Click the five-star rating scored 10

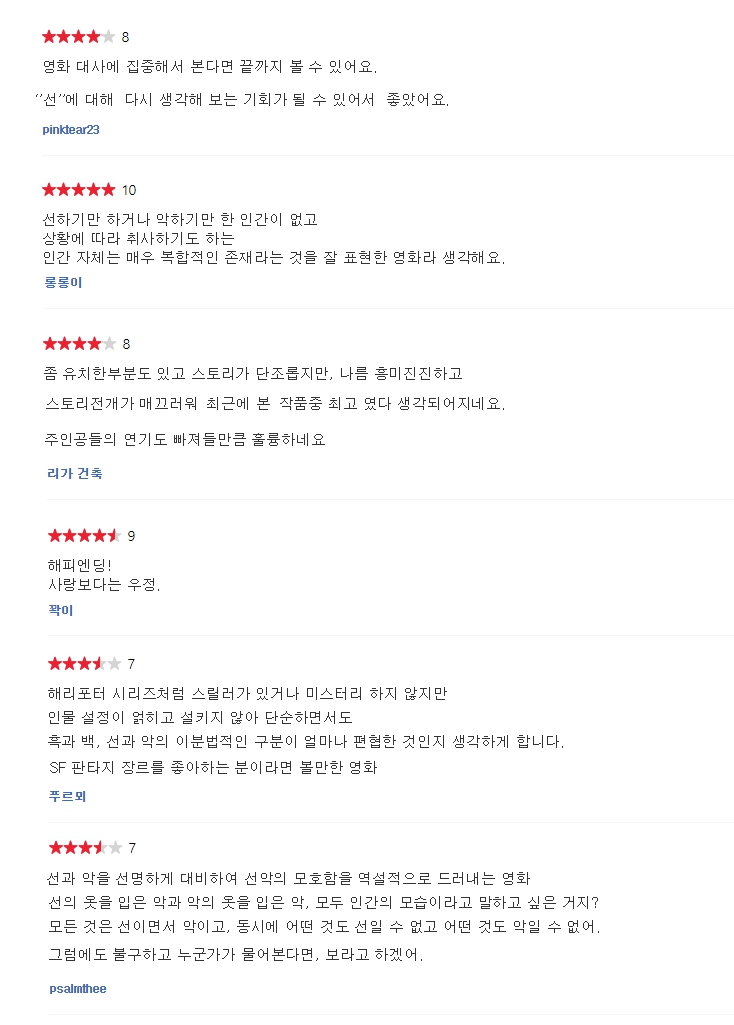[78, 190]
